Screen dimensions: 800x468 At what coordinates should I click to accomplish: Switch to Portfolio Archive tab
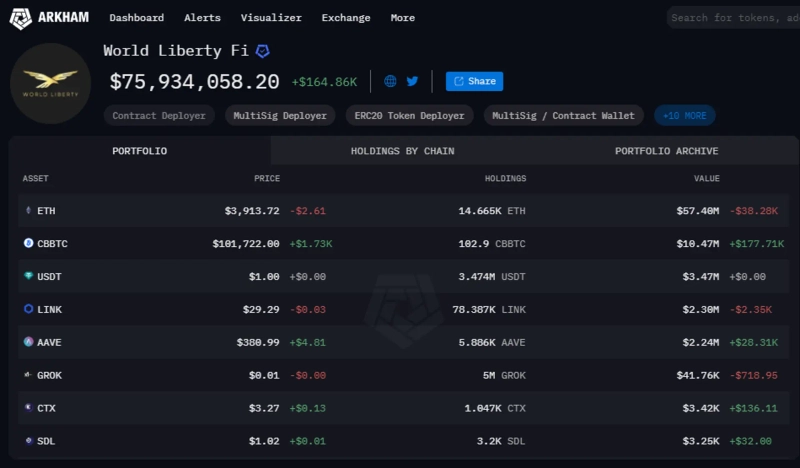666,151
